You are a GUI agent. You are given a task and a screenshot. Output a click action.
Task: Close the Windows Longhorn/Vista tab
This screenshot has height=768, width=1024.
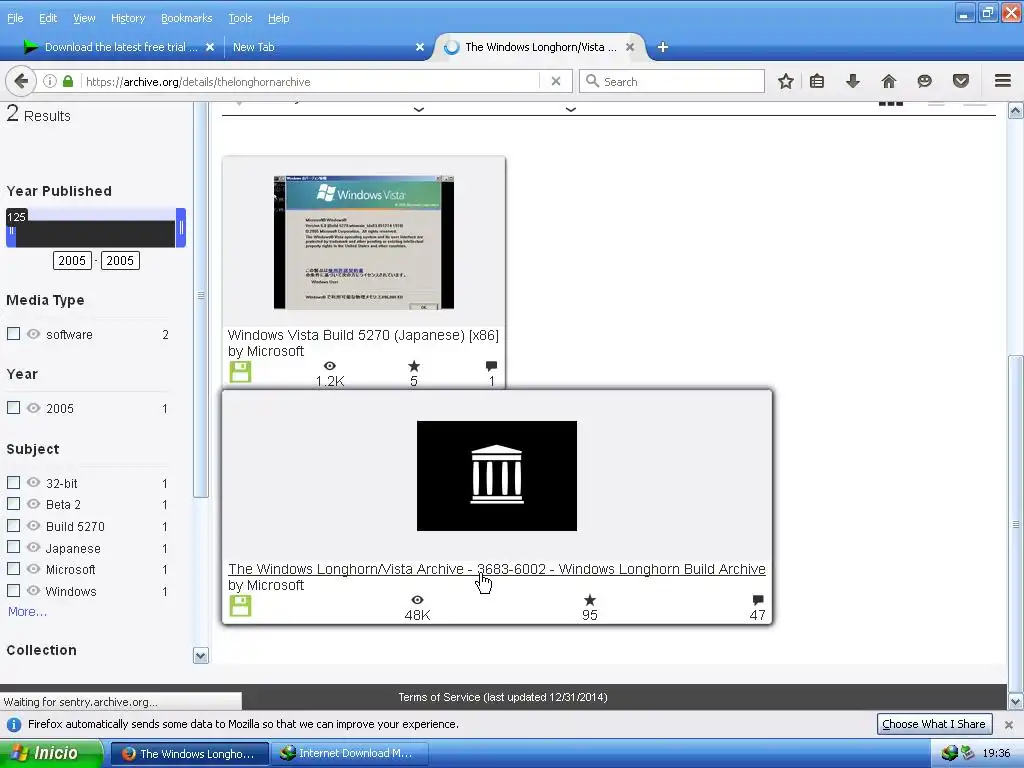630,47
